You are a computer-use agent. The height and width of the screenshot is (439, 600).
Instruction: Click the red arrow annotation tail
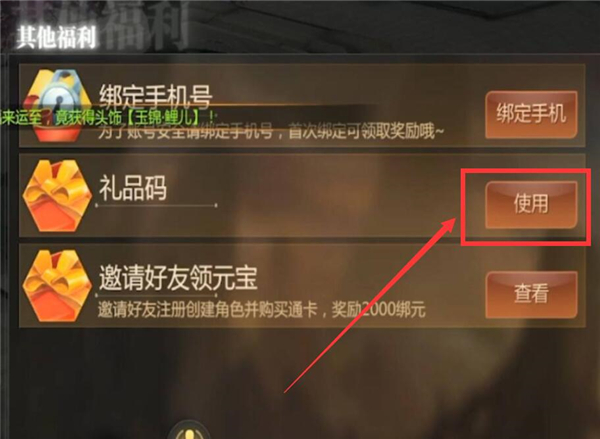tap(291, 387)
